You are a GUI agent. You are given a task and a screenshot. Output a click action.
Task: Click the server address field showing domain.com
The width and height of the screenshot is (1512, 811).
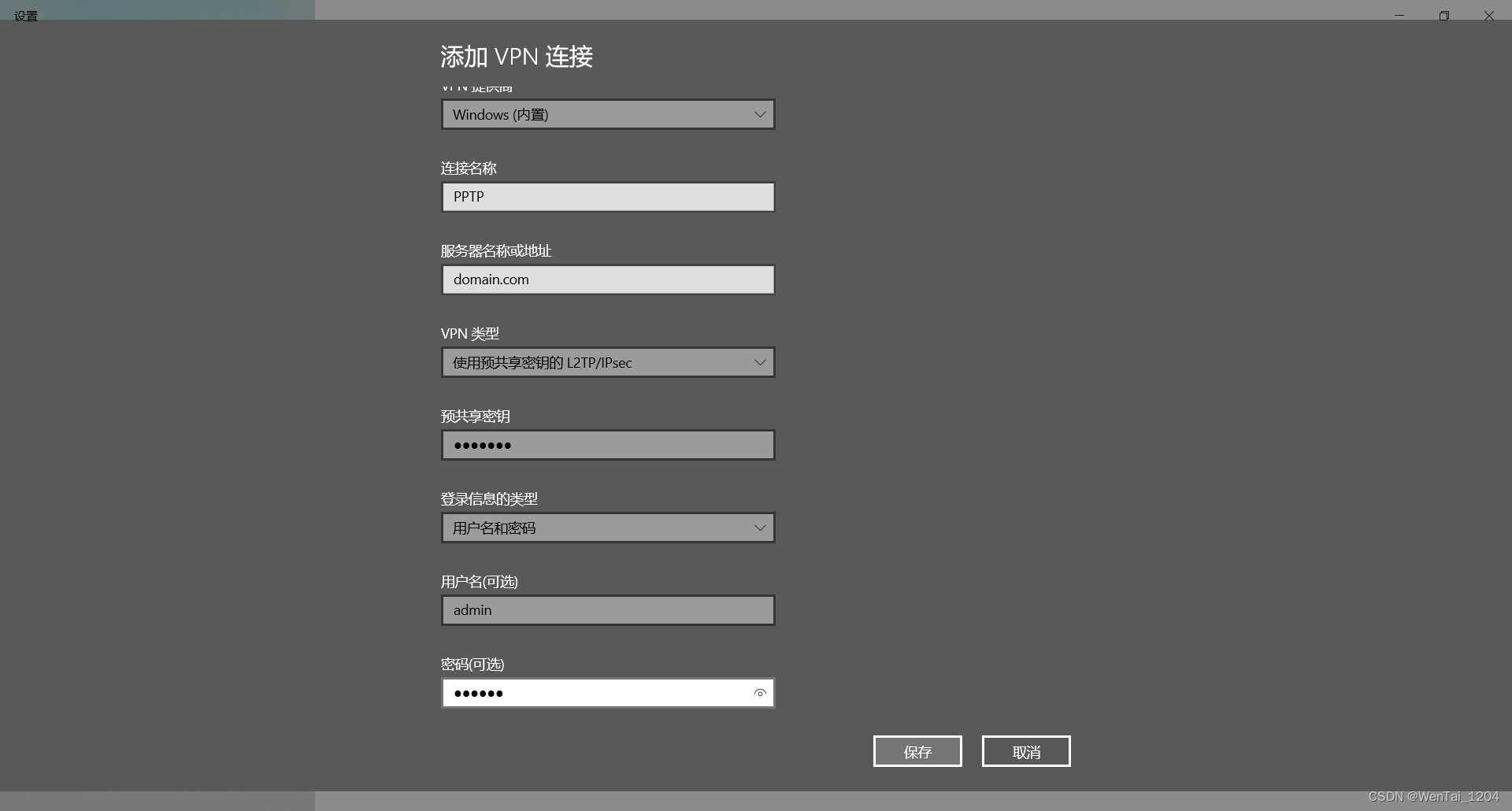pyautogui.click(x=606, y=280)
